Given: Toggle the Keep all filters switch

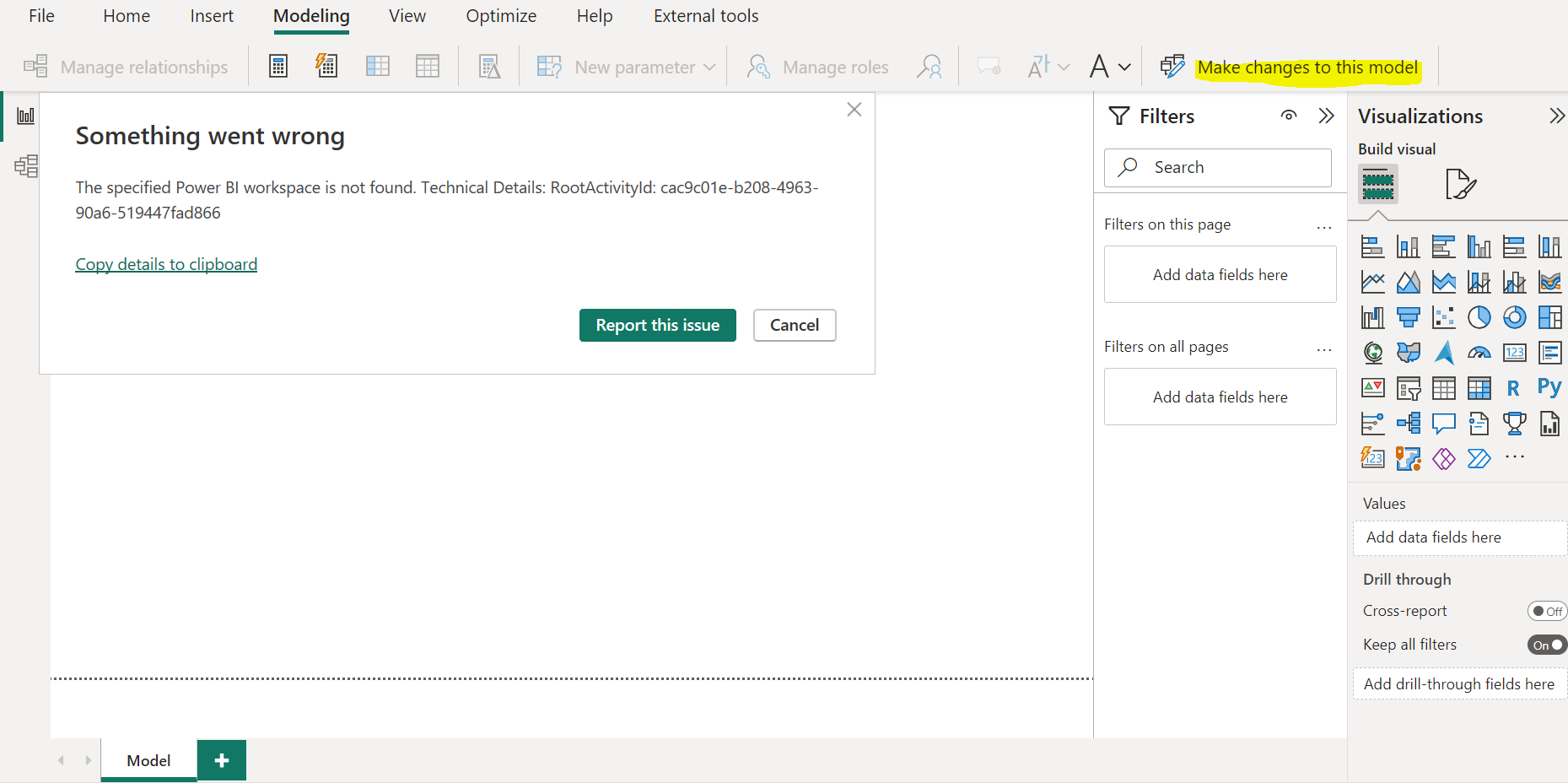Looking at the screenshot, I should coord(1548,645).
